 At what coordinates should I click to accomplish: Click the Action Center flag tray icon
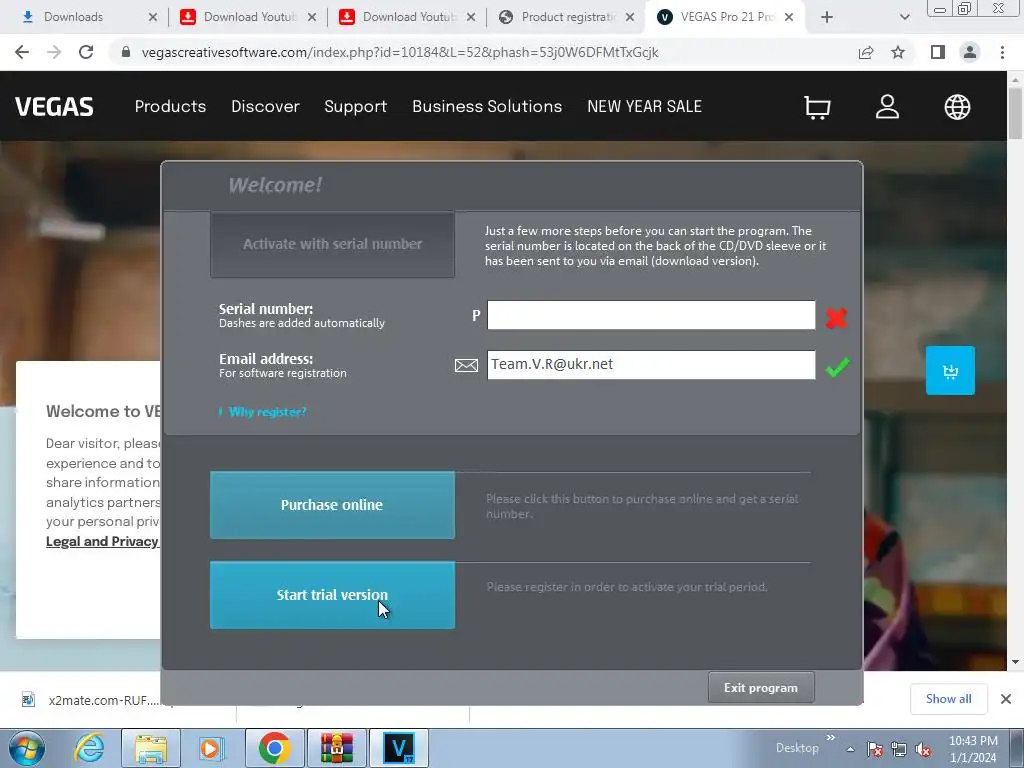coord(875,750)
